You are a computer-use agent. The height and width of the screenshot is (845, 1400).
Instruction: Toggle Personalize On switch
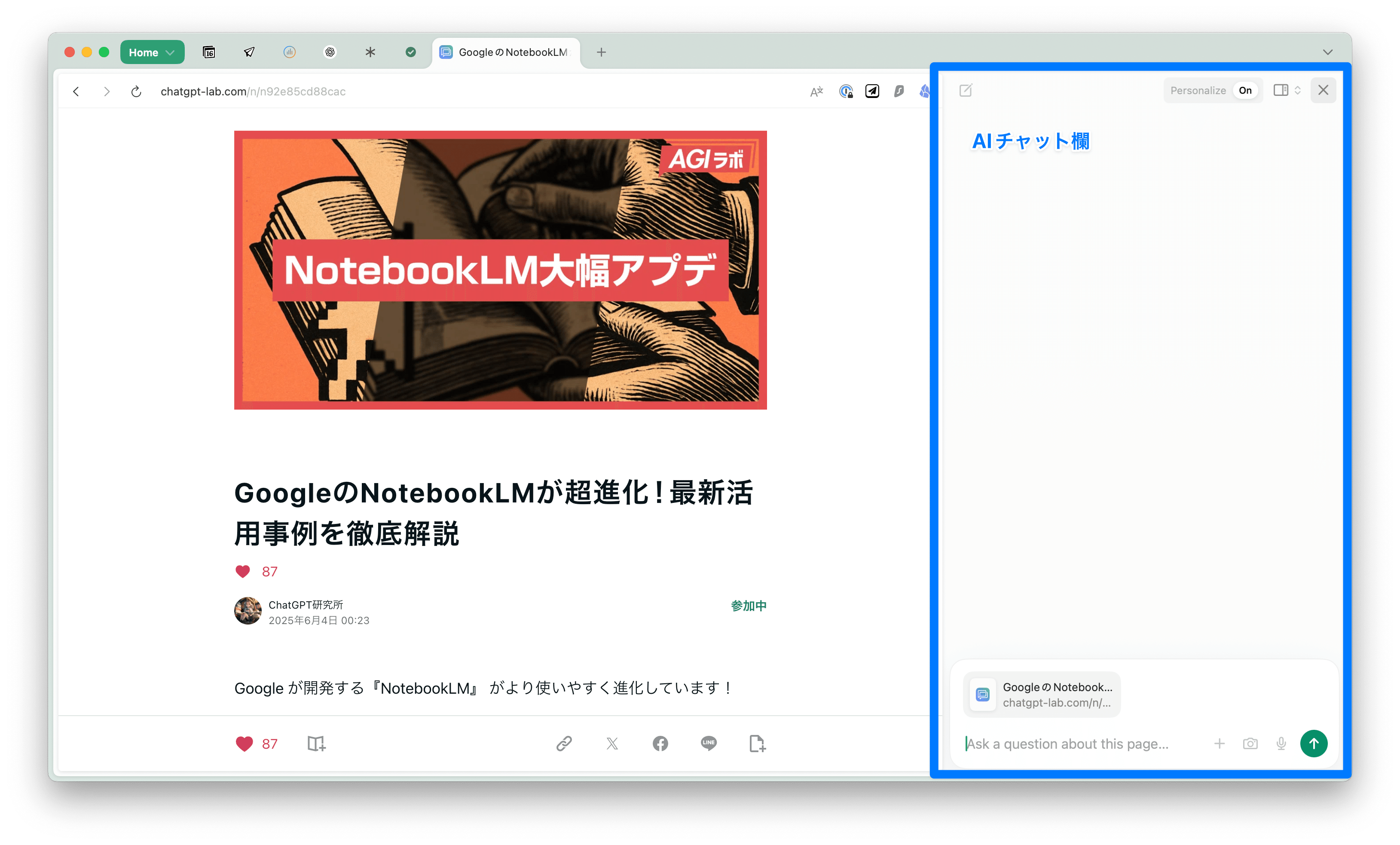[x=1245, y=90]
